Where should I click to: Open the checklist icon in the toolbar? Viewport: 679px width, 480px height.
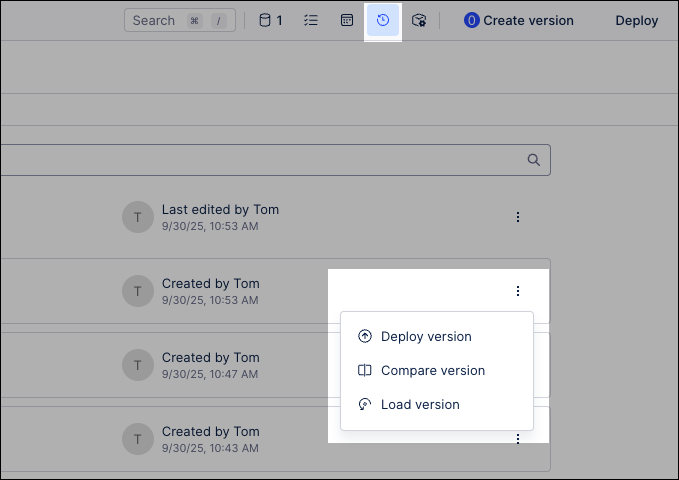(x=311, y=20)
